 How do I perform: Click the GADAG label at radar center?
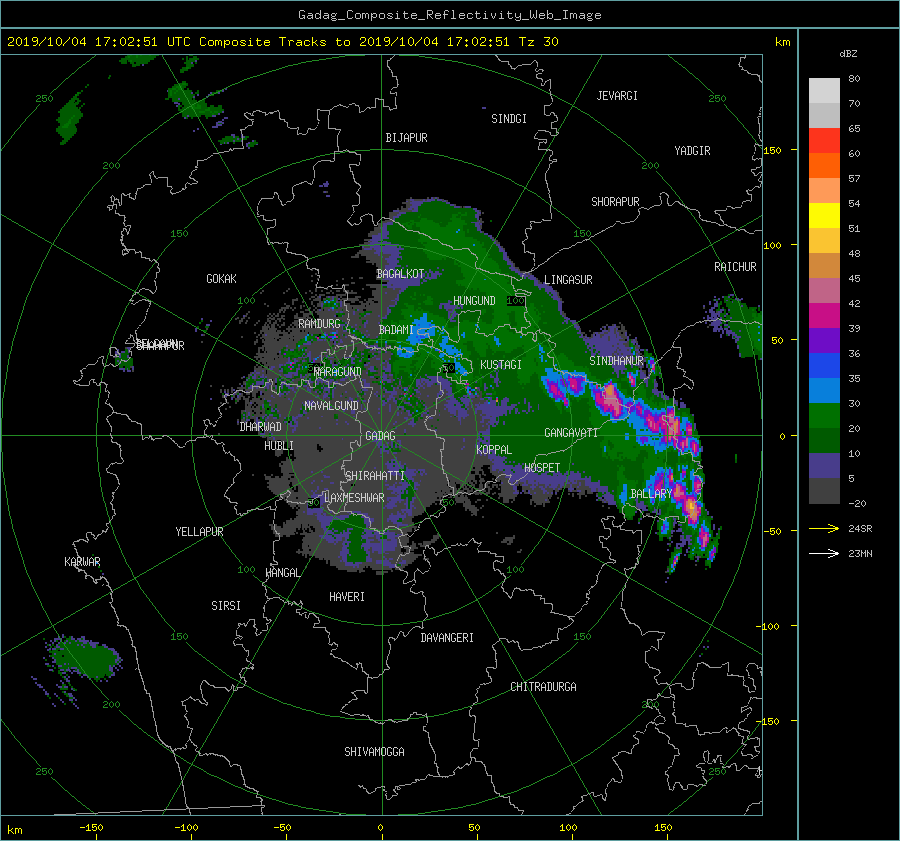point(381,436)
